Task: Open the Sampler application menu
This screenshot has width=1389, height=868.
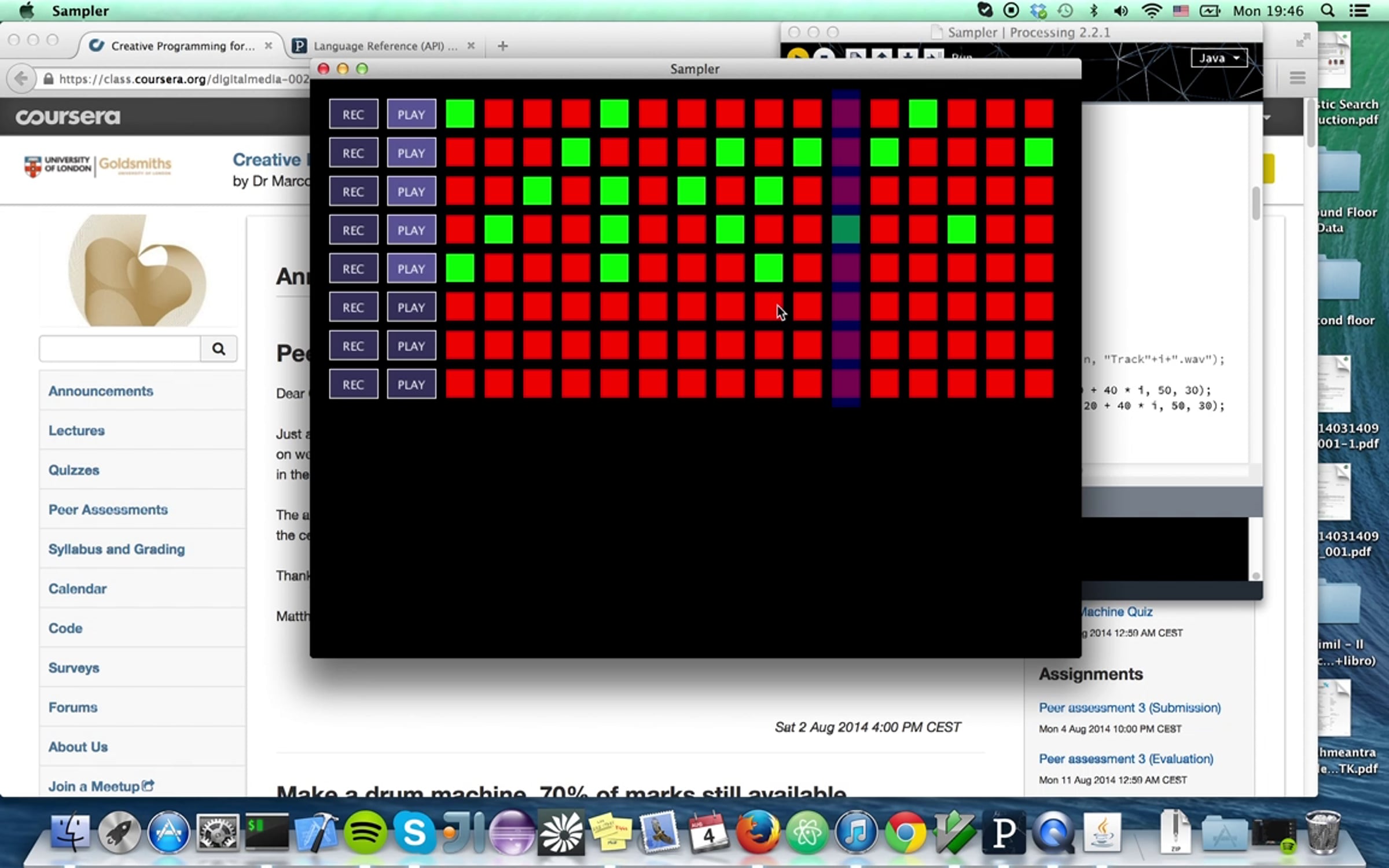Action: [80, 11]
